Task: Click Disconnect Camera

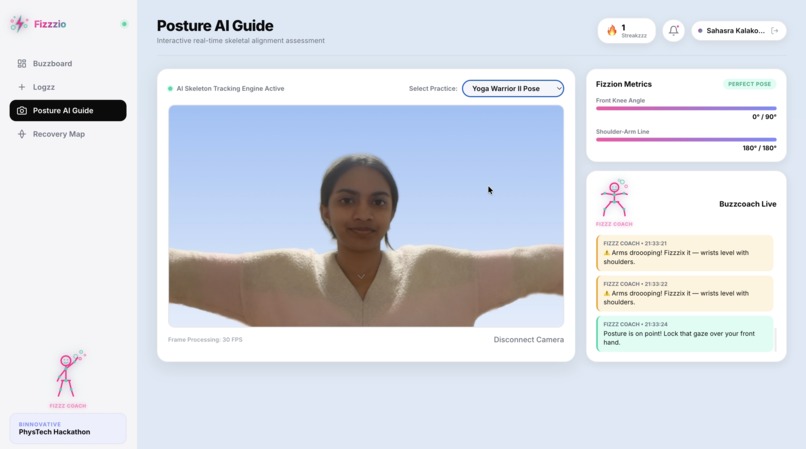Action: pos(528,339)
